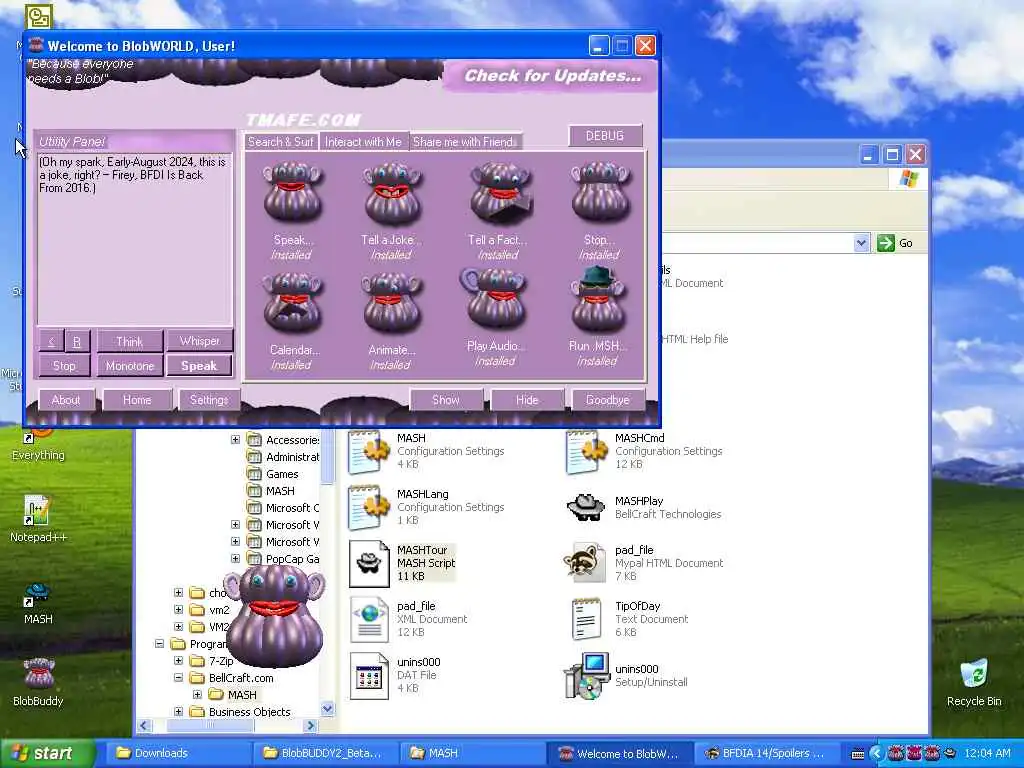Open BlobWORLD Settings
This screenshot has height=768, width=1024.
pyautogui.click(x=209, y=400)
